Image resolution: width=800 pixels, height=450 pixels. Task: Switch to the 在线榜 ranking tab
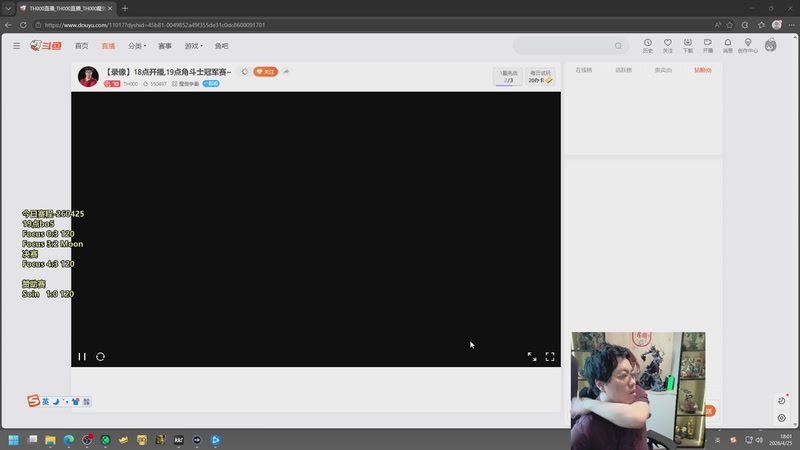click(584, 70)
